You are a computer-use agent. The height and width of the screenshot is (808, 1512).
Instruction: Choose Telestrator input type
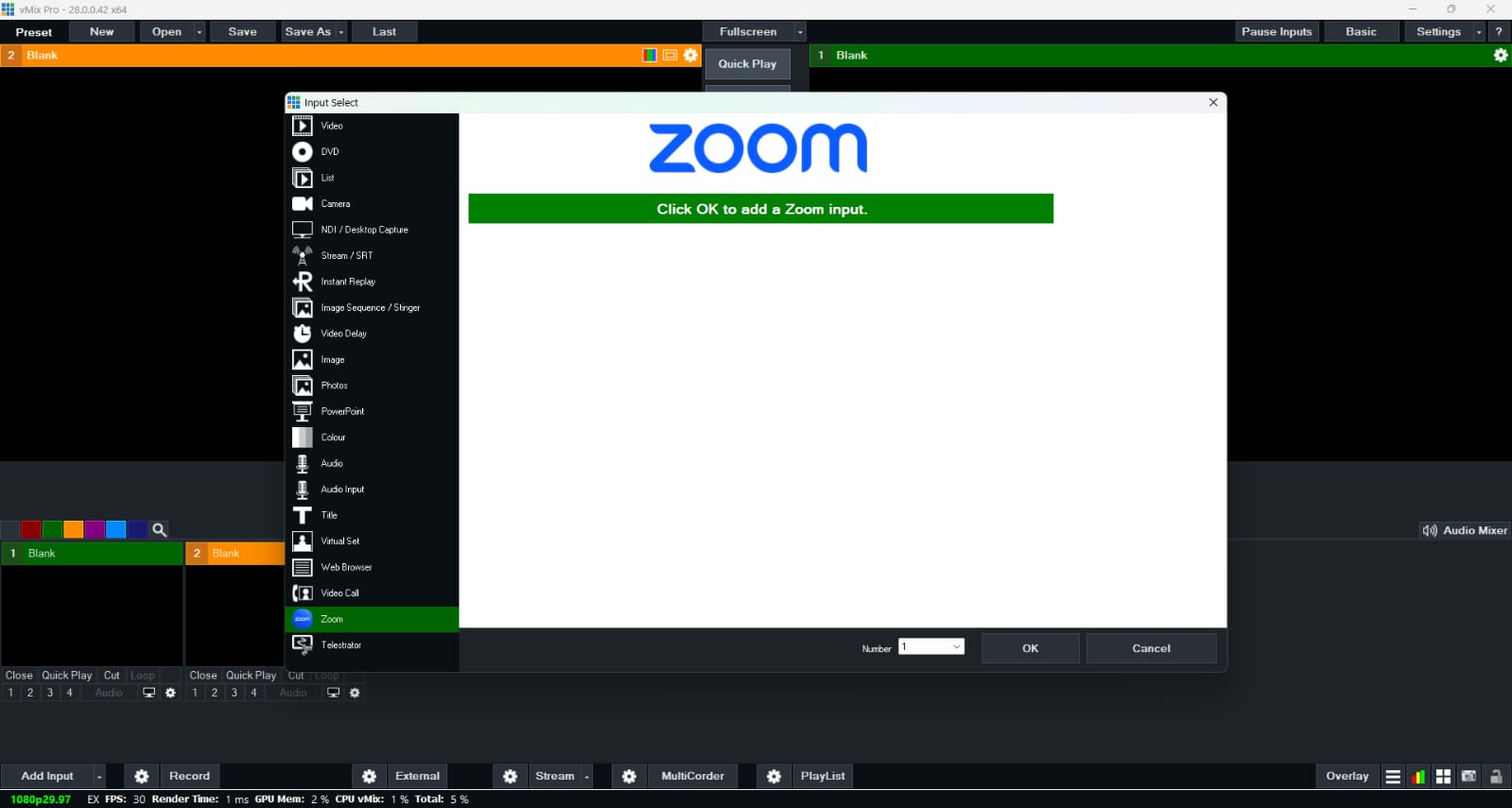click(x=372, y=645)
